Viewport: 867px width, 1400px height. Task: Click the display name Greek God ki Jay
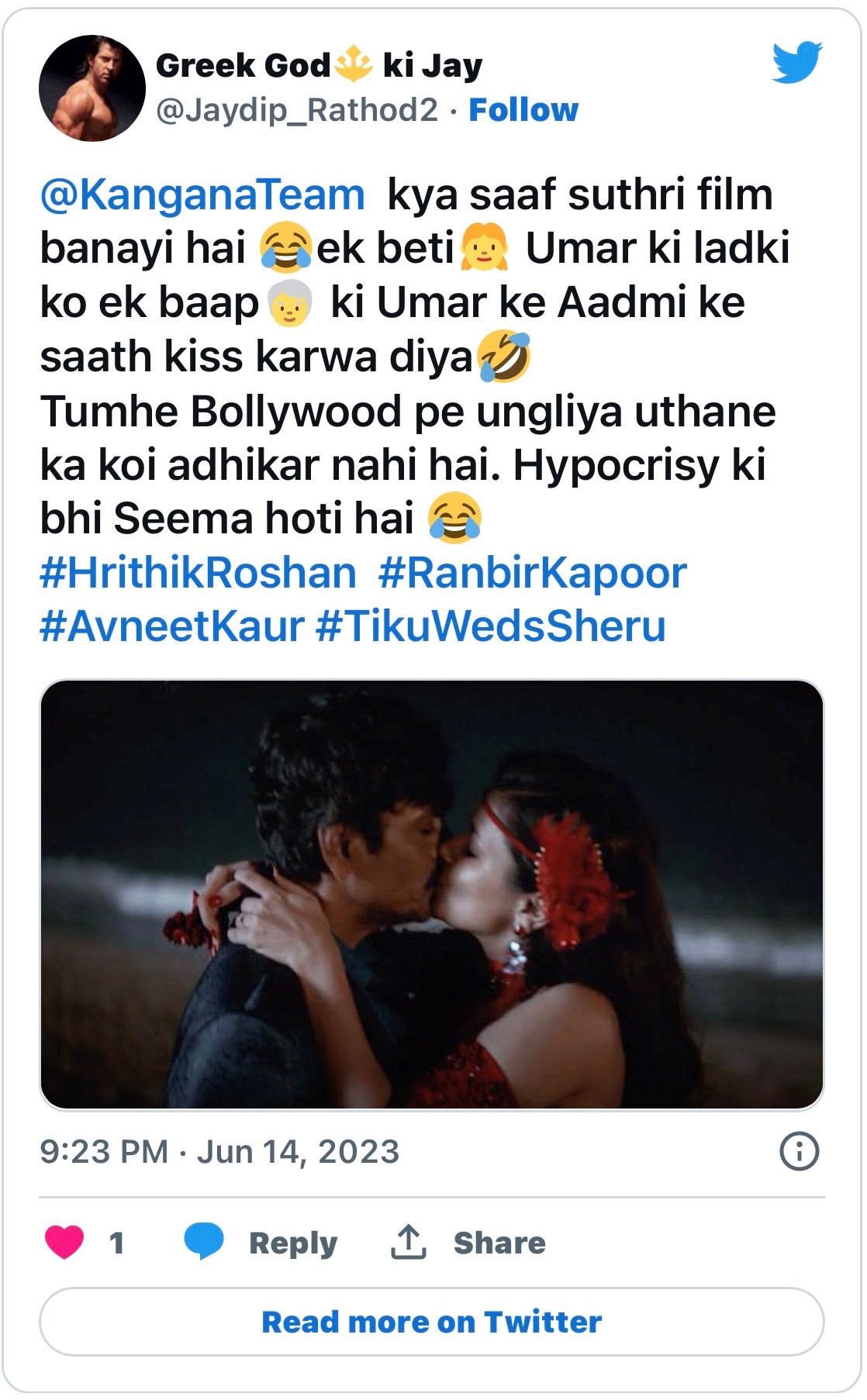319,65
